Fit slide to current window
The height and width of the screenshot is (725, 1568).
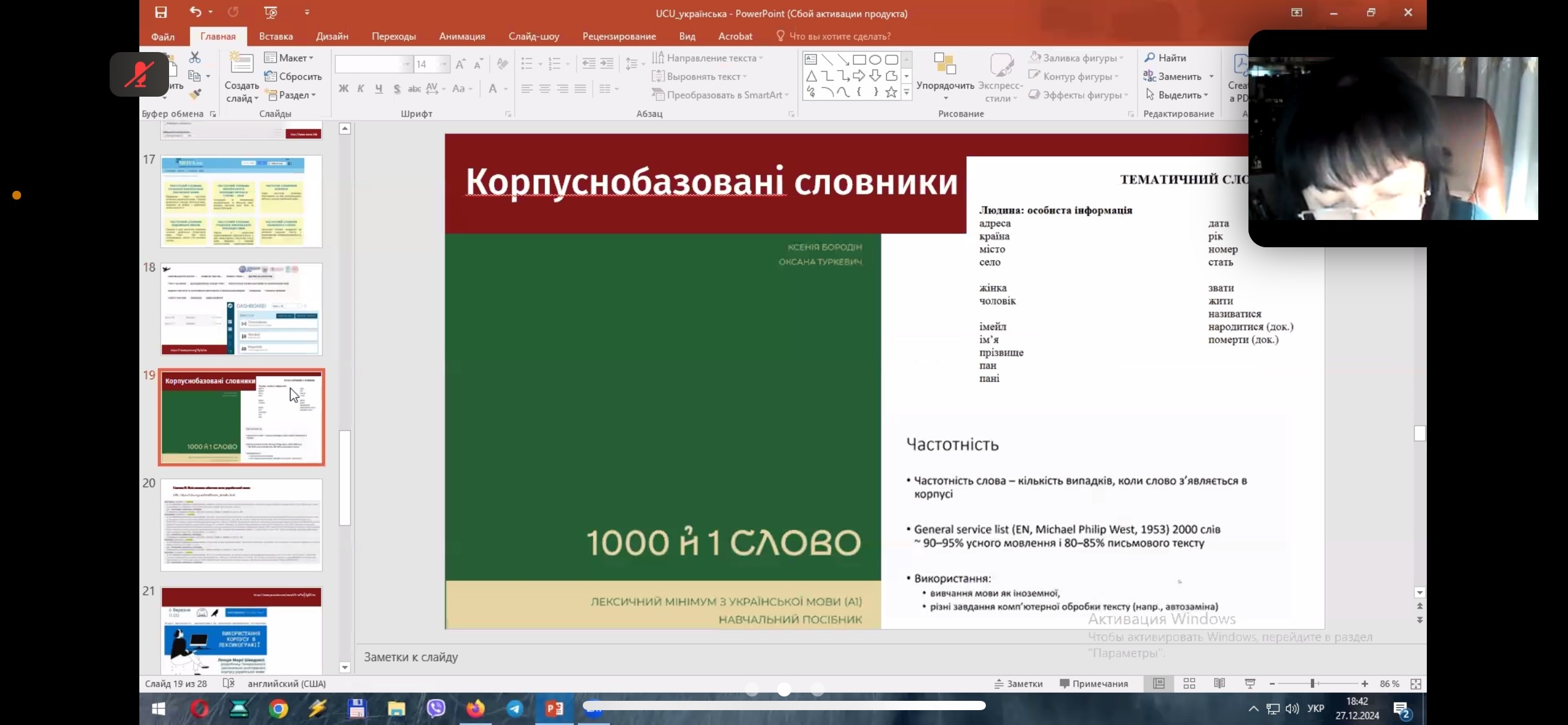click(1416, 683)
